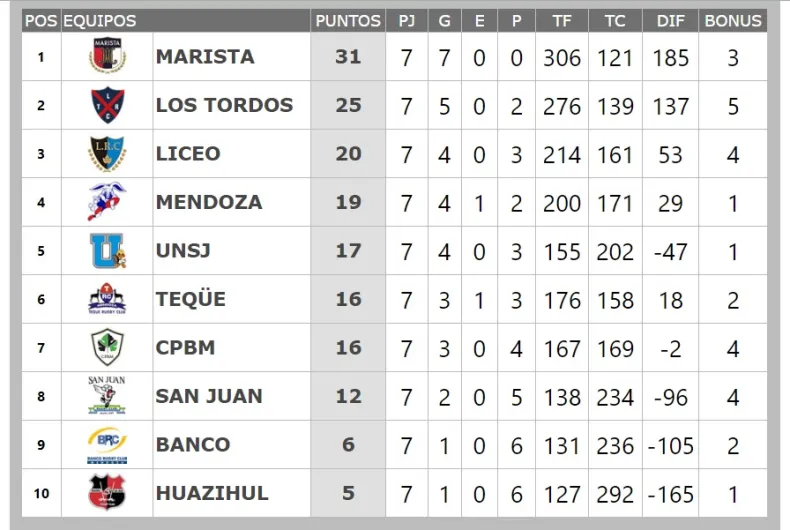Viewport: 790px width, 530px height.
Task: Click the Marista team crest logo
Action: [x=107, y=57]
